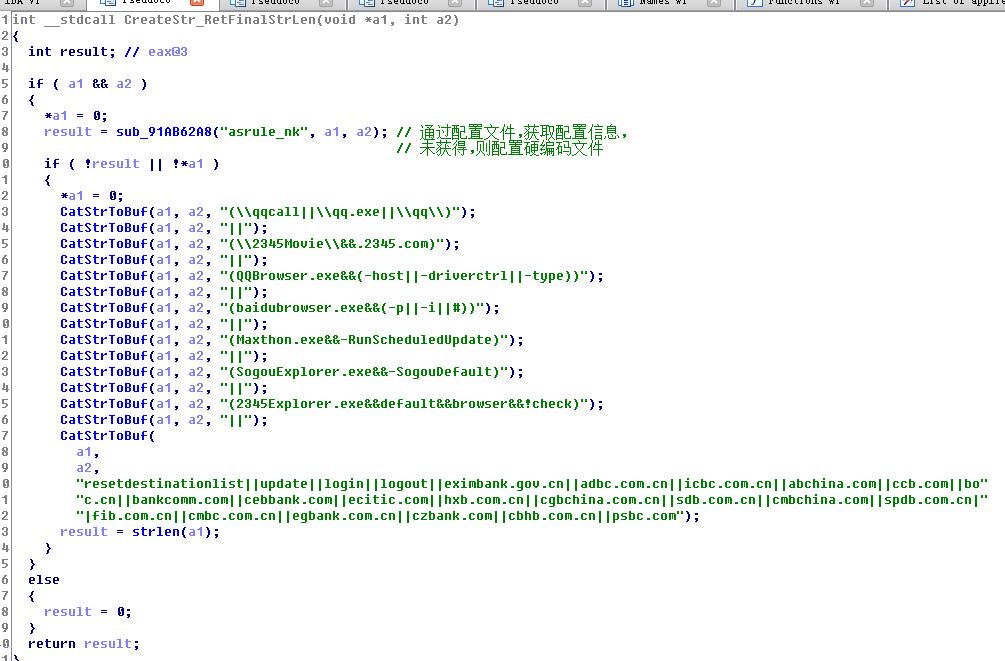Switch to the Functions window tab
The image size is (1005, 661).
click(x=804, y=3)
